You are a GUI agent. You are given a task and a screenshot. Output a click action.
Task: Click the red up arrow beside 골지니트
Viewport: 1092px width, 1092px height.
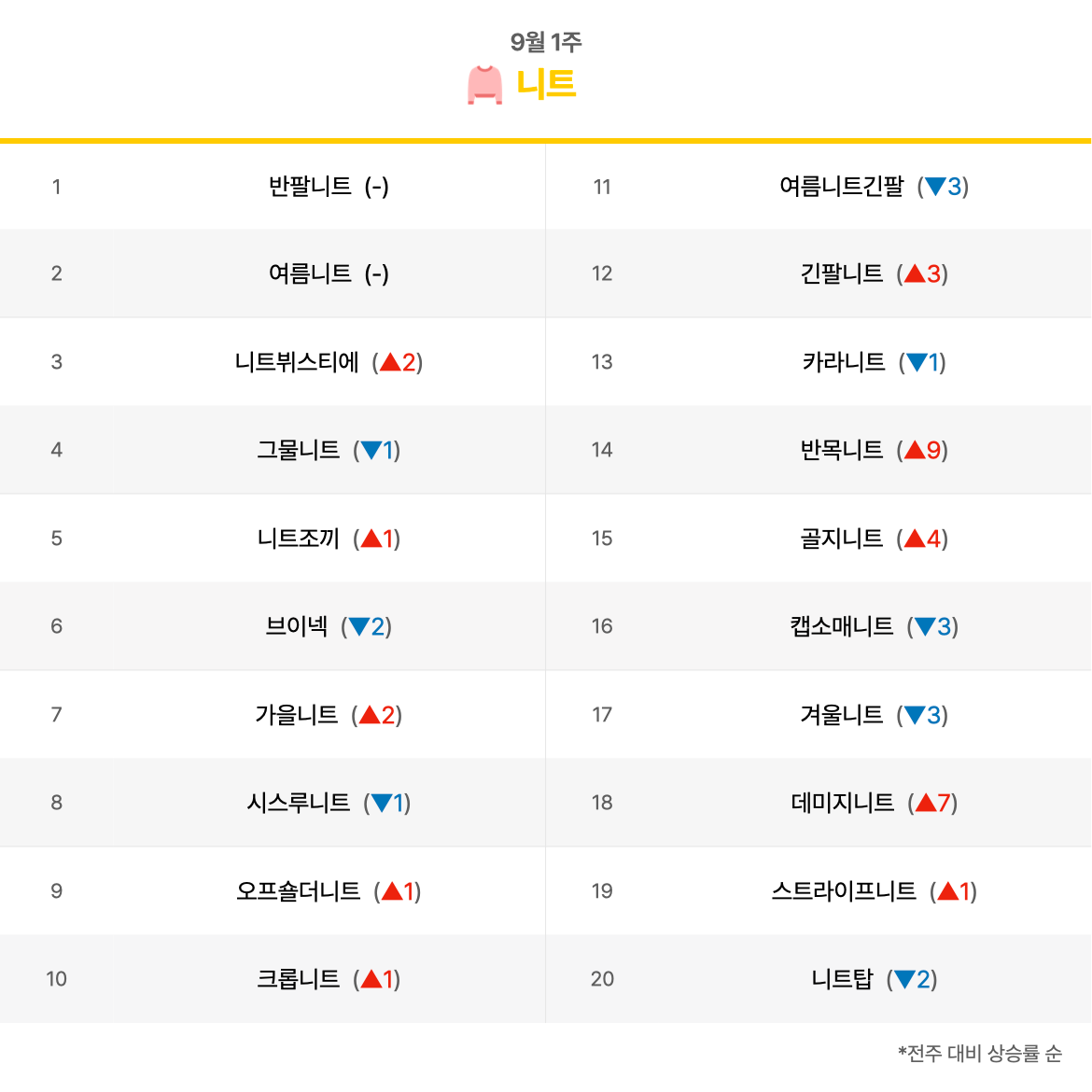pyautogui.click(x=915, y=539)
